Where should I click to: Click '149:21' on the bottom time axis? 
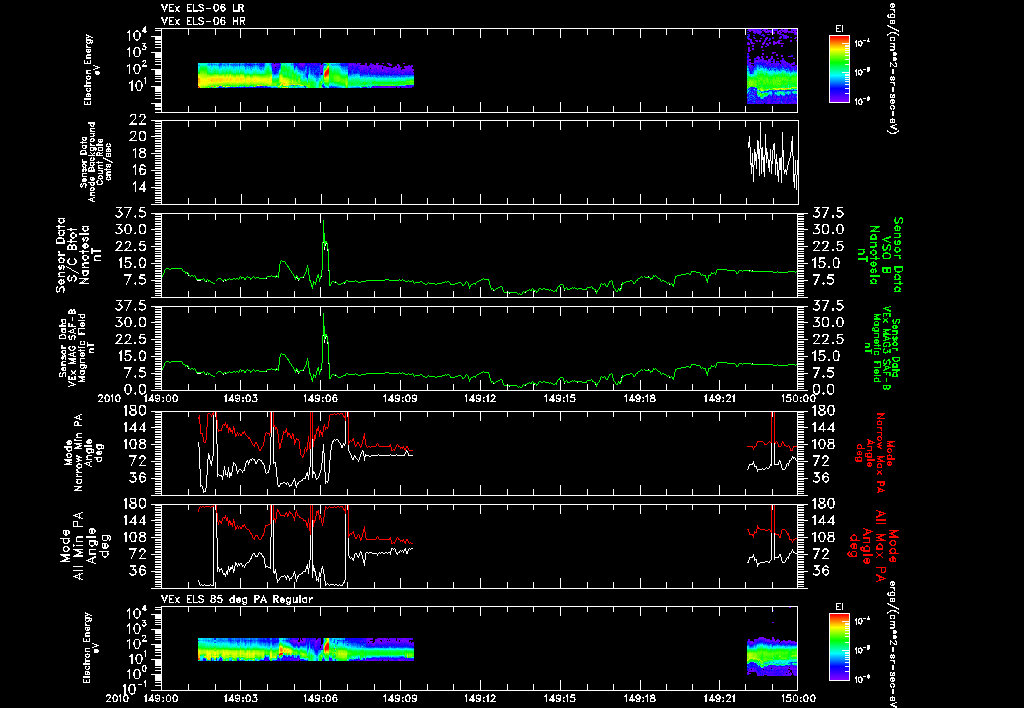coord(720,698)
